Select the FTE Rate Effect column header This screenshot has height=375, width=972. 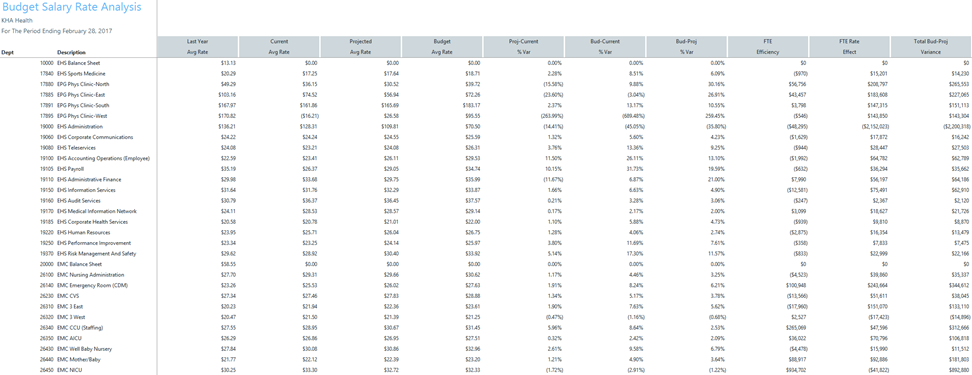850,46
